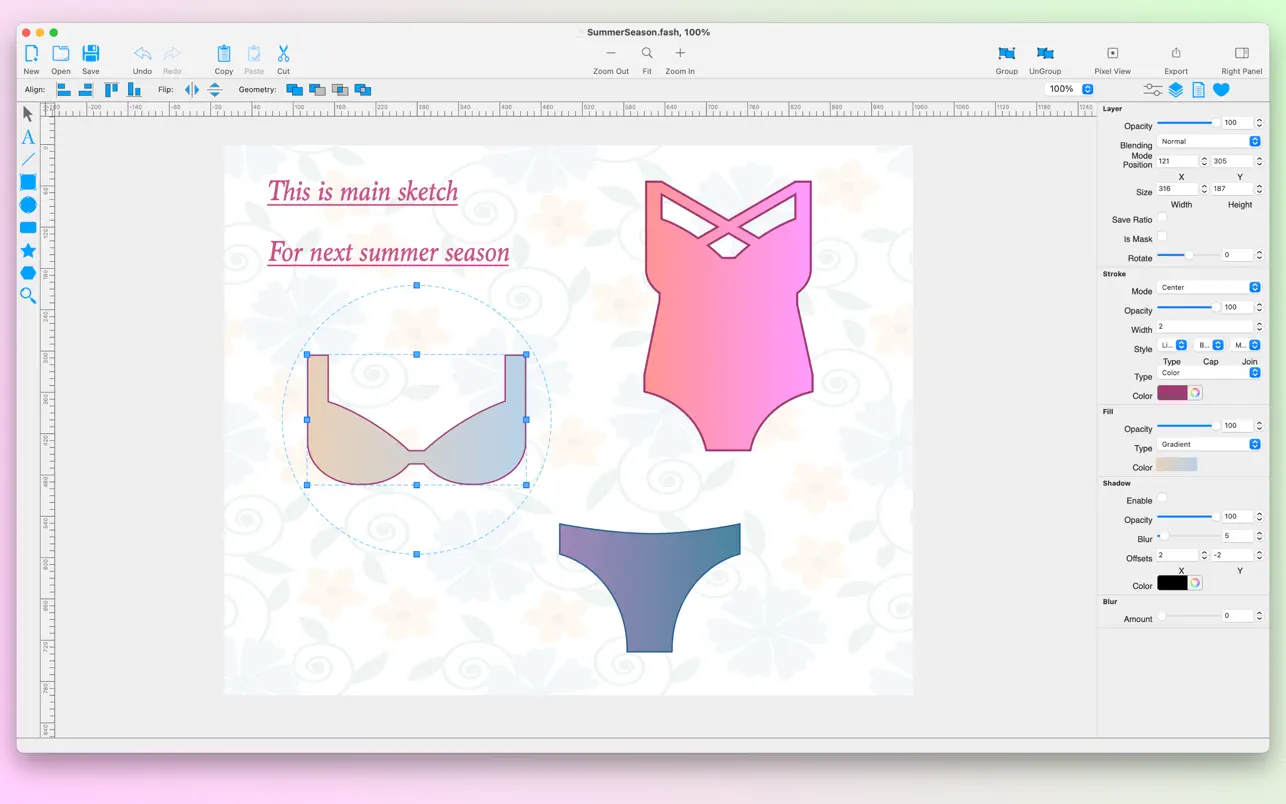Image resolution: width=1286 pixels, height=804 pixels.
Task: Click the Cut scissors icon
Action: (283, 54)
